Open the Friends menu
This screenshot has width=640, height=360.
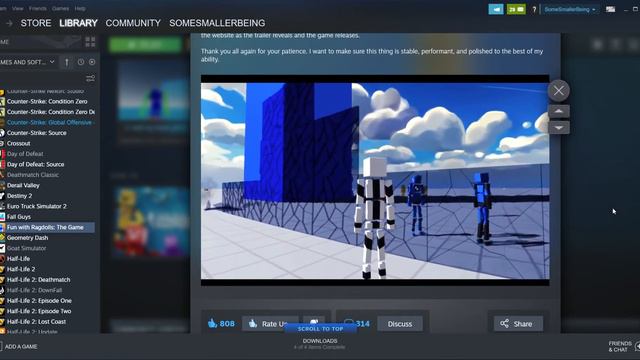38,8
